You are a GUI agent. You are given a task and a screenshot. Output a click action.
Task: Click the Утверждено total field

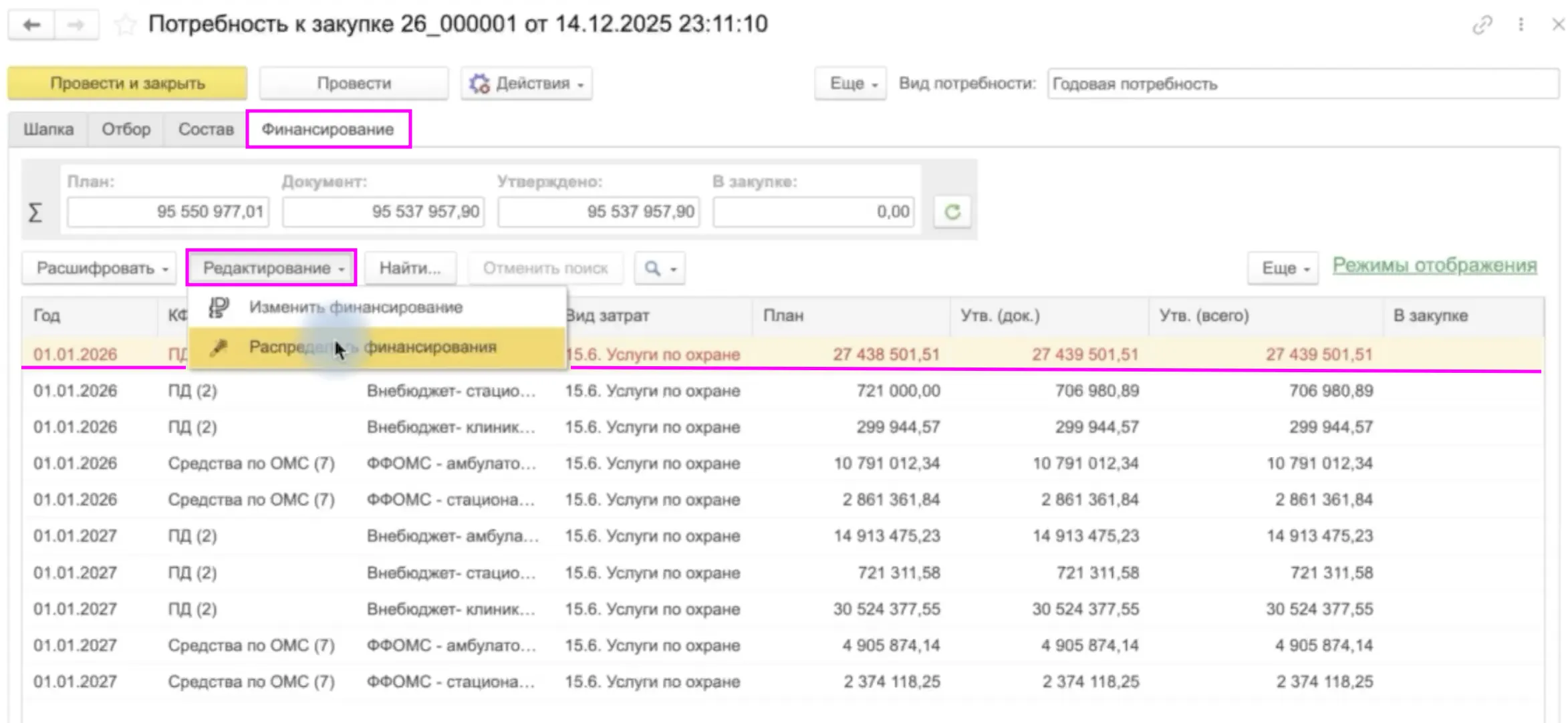tap(598, 212)
